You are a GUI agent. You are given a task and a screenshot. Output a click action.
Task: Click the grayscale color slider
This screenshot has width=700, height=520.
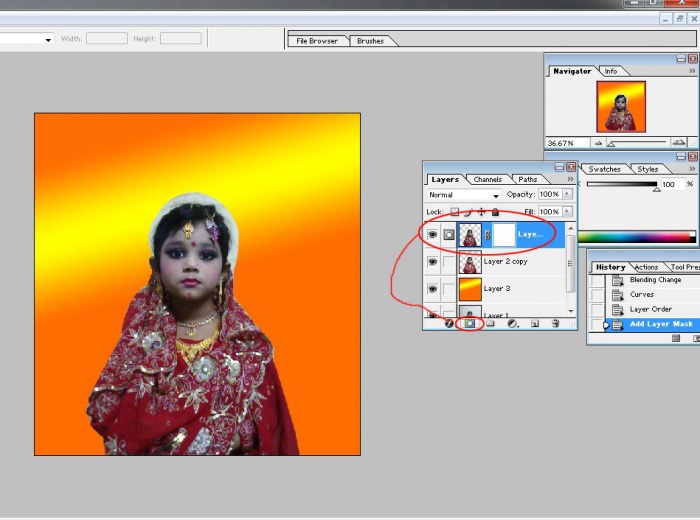pyautogui.click(x=622, y=185)
